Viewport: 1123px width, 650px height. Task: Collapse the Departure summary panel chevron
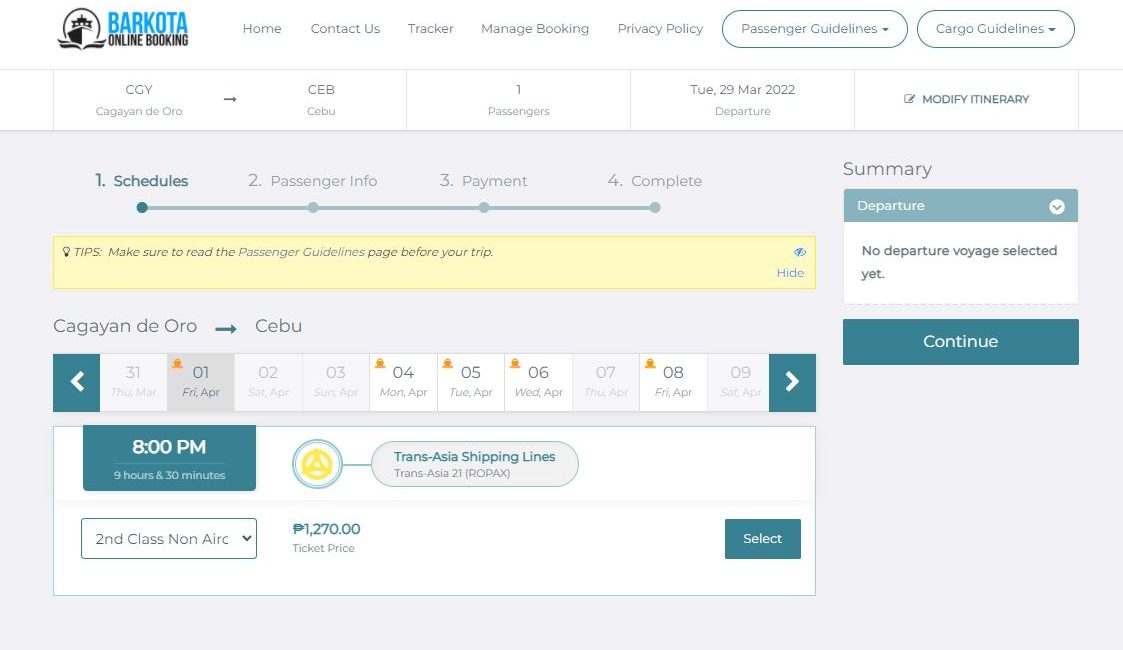[1056, 207]
